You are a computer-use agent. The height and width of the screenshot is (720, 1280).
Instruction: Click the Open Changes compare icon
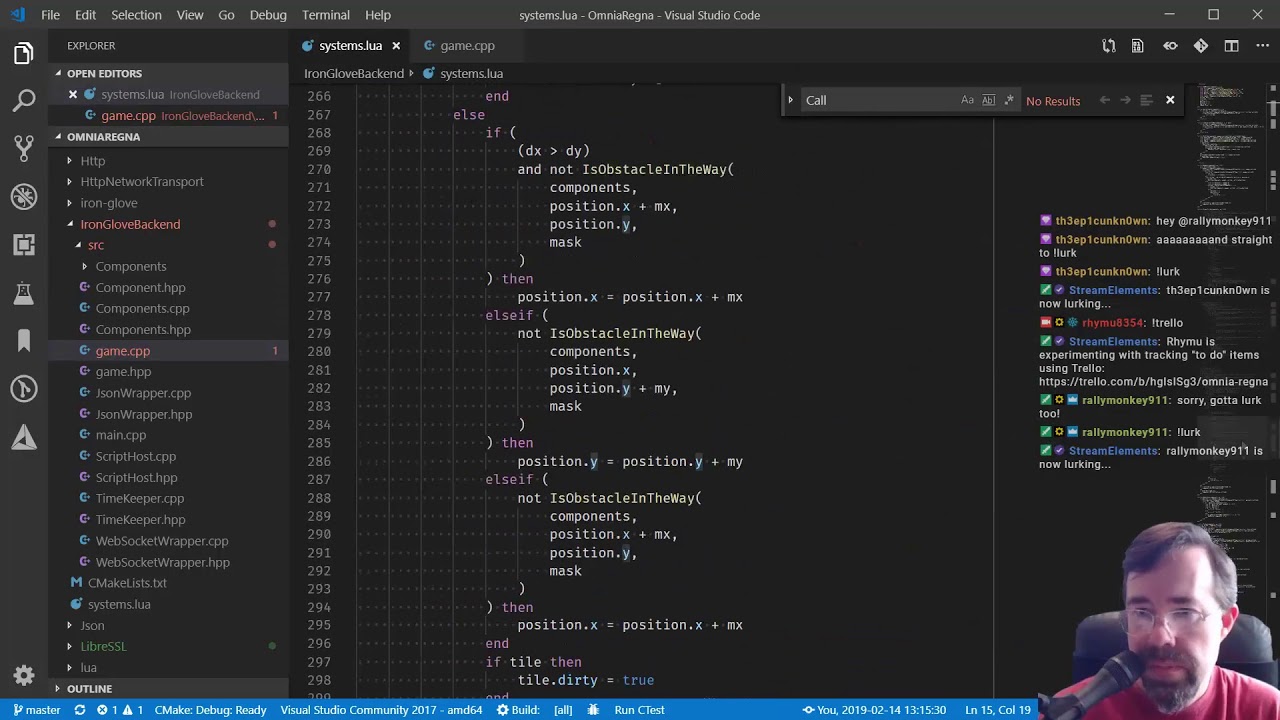coord(1109,45)
